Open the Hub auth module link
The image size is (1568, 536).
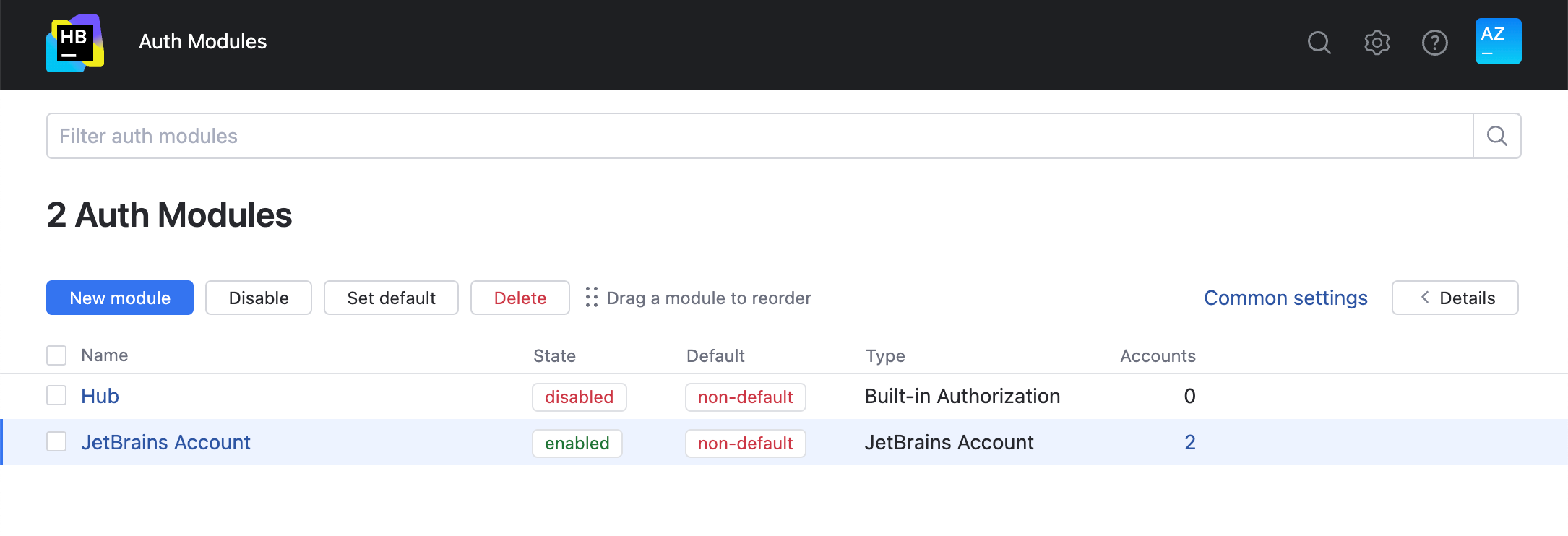coord(100,396)
